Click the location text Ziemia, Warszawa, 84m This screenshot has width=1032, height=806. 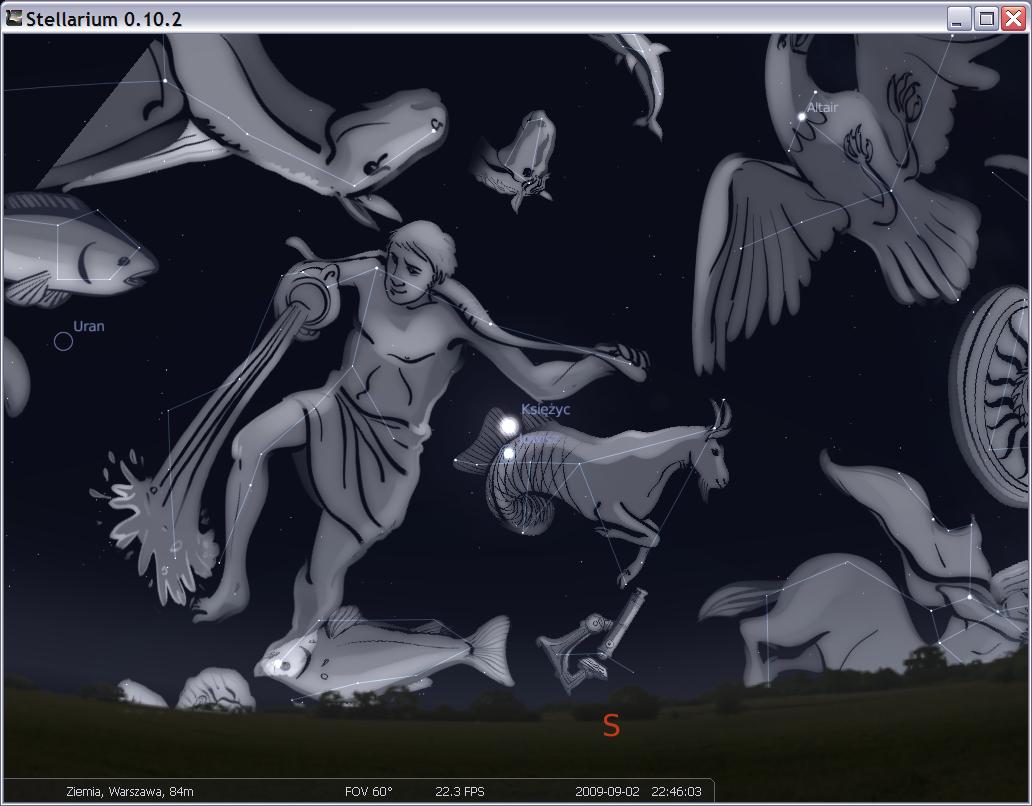pyautogui.click(x=130, y=791)
